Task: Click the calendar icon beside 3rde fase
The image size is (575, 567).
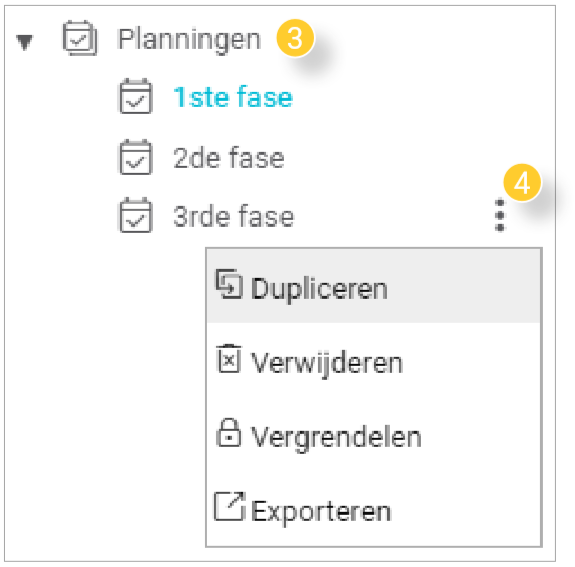Action: coord(136,215)
